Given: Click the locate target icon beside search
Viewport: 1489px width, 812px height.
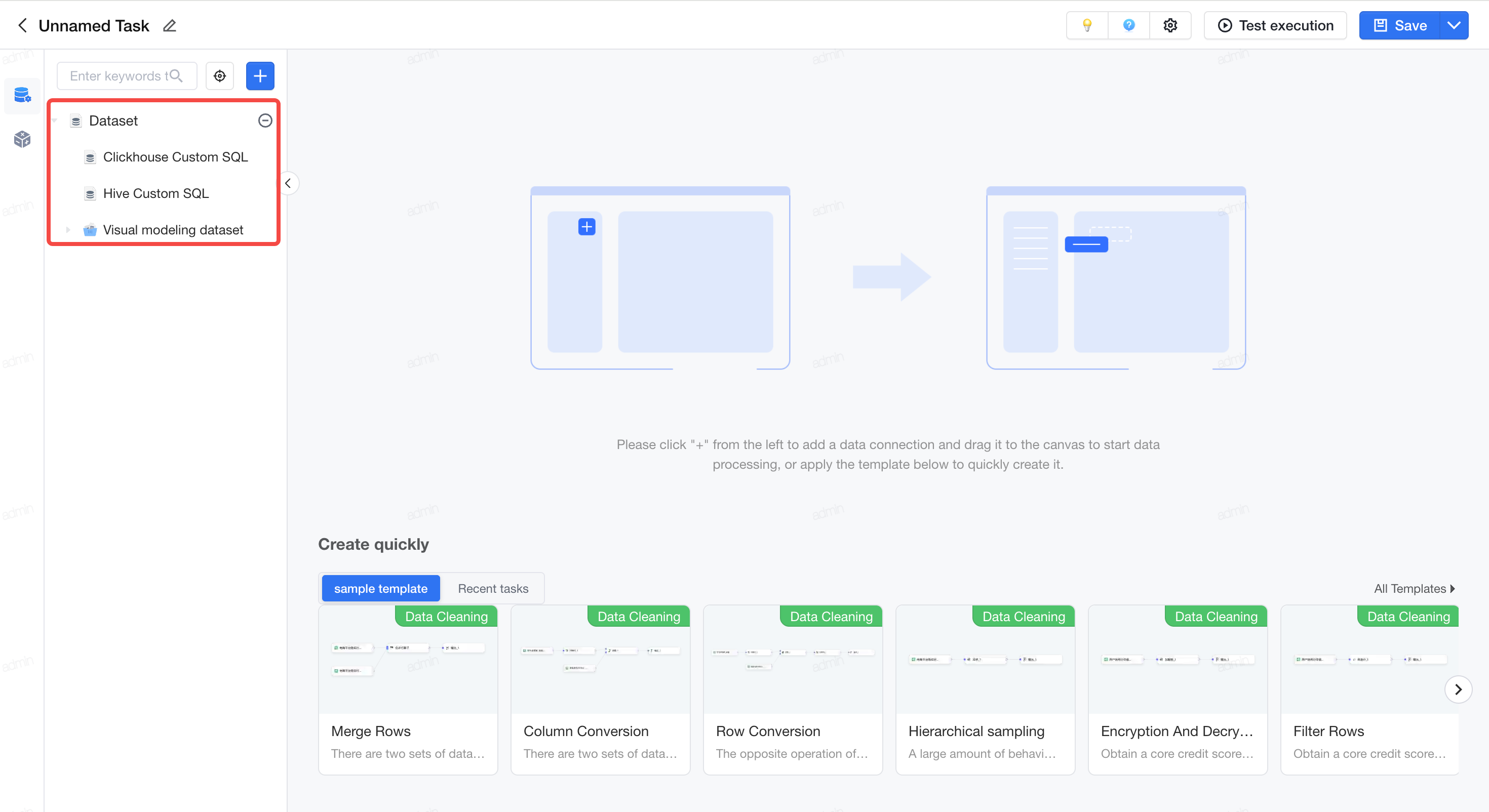Looking at the screenshot, I should (x=220, y=76).
